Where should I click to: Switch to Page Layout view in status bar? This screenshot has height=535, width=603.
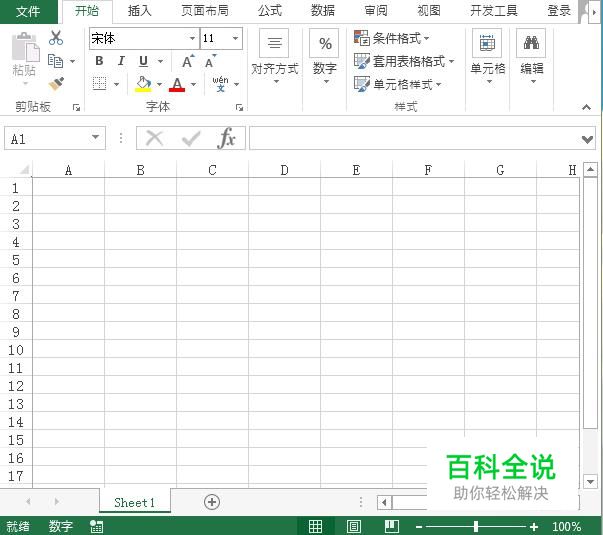[x=353, y=526]
